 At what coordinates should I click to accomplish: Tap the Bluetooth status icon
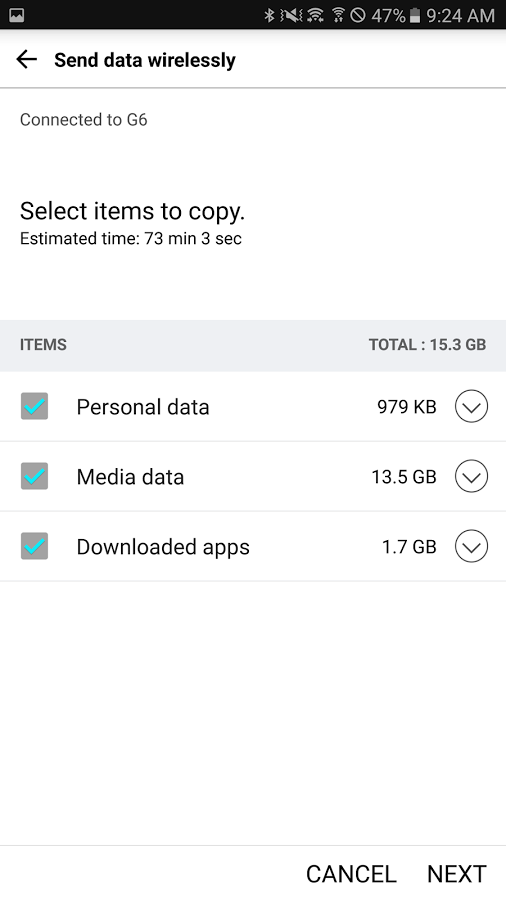269,15
